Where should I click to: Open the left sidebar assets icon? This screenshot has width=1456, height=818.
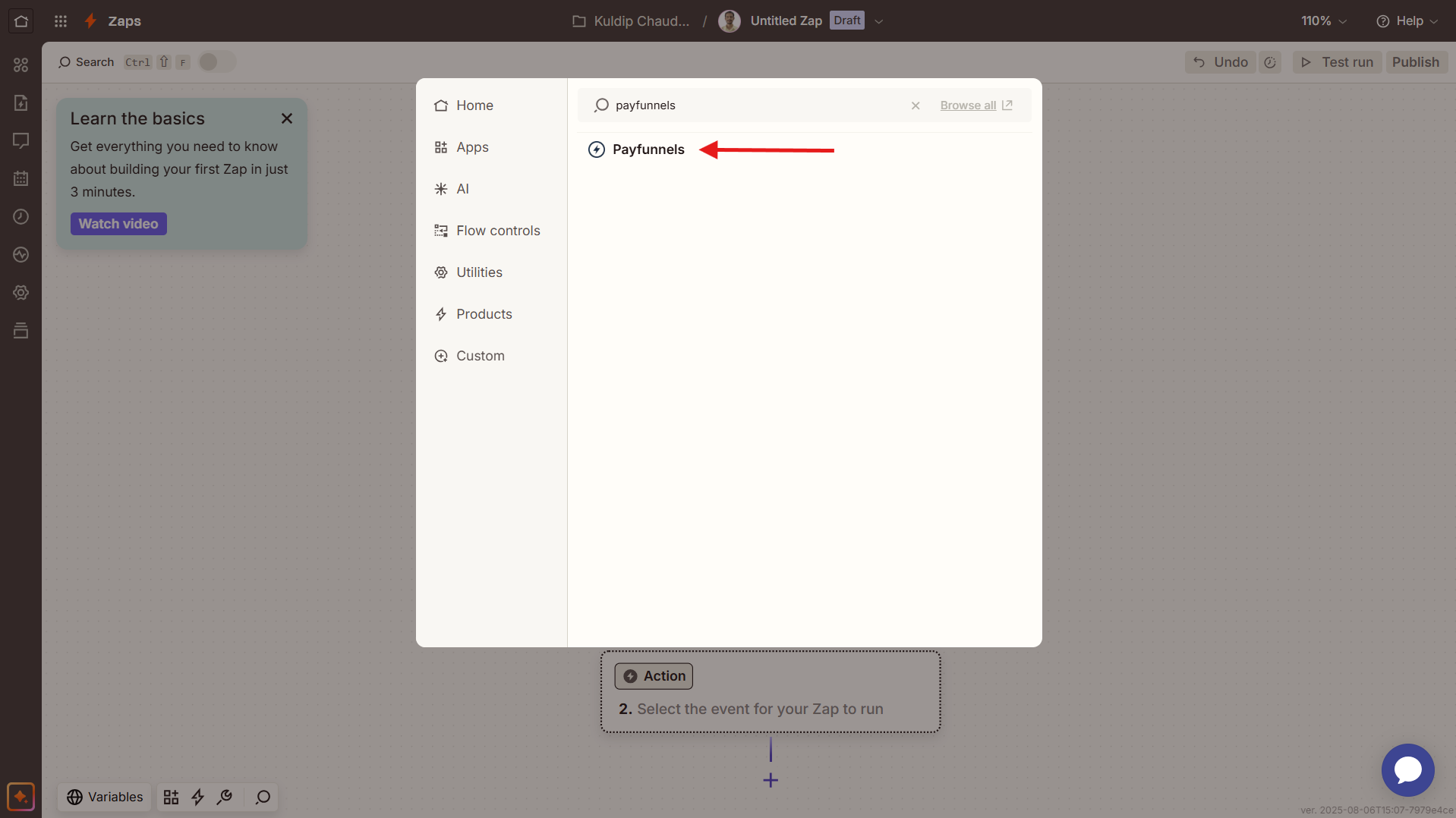tap(20, 65)
